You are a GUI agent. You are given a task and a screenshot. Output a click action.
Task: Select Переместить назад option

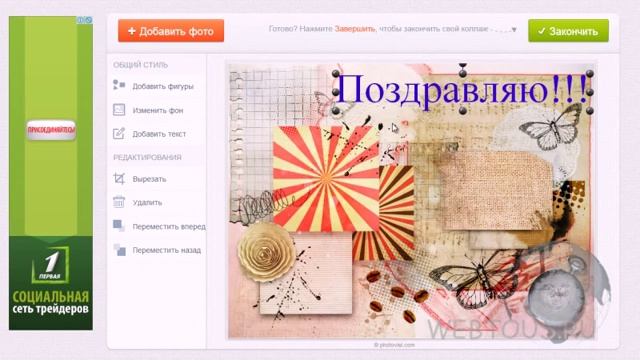[167, 250]
